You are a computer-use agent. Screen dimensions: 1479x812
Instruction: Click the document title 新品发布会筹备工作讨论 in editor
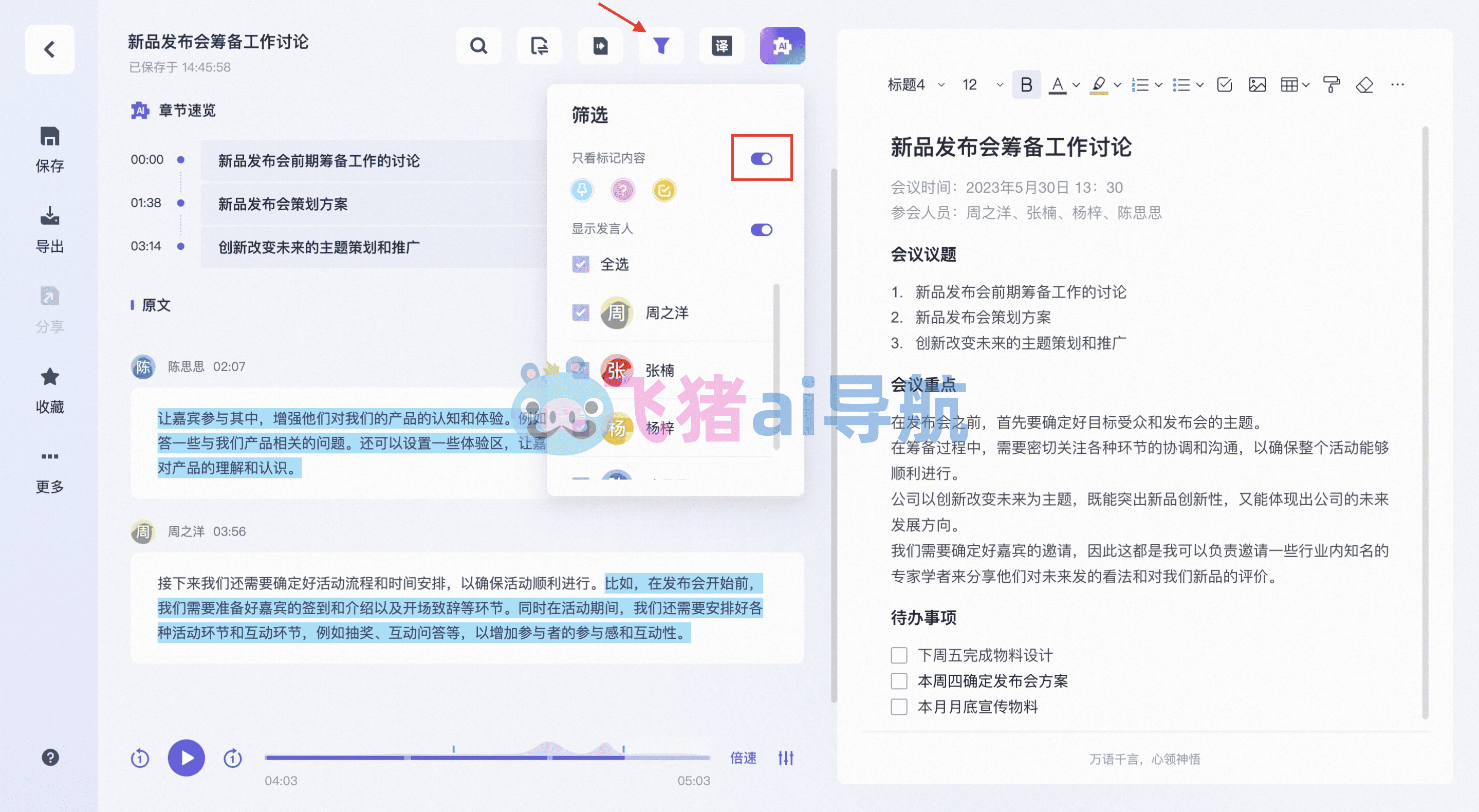pos(1011,147)
